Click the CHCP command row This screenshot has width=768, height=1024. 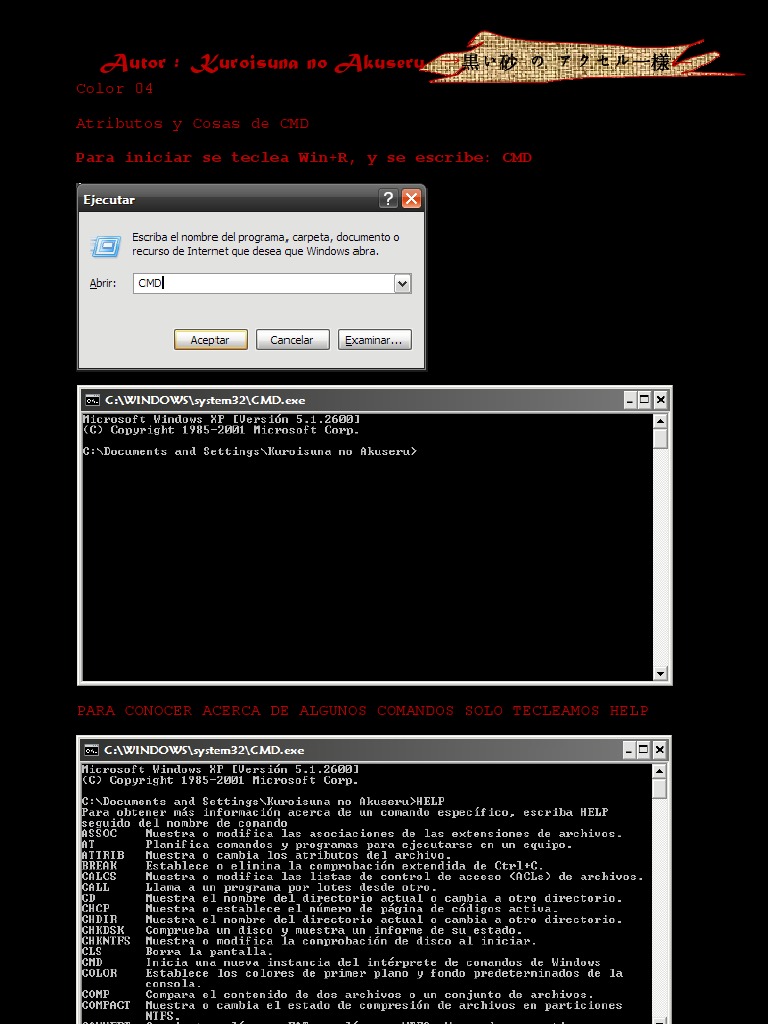320,908
